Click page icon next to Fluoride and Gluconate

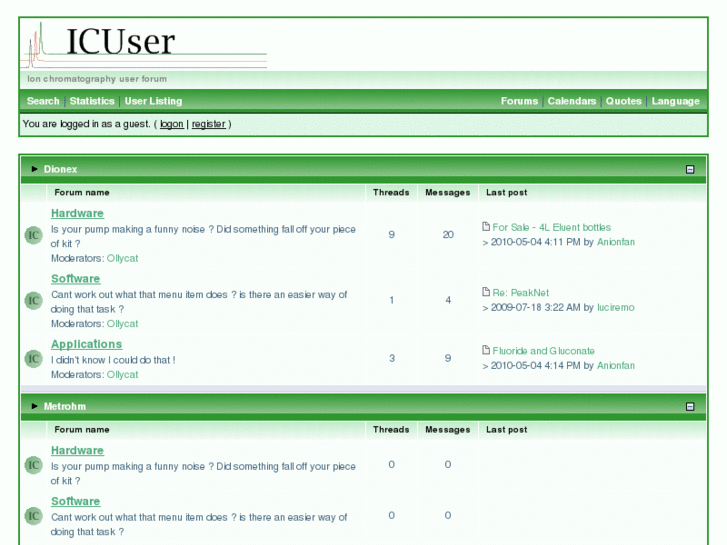point(486,350)
